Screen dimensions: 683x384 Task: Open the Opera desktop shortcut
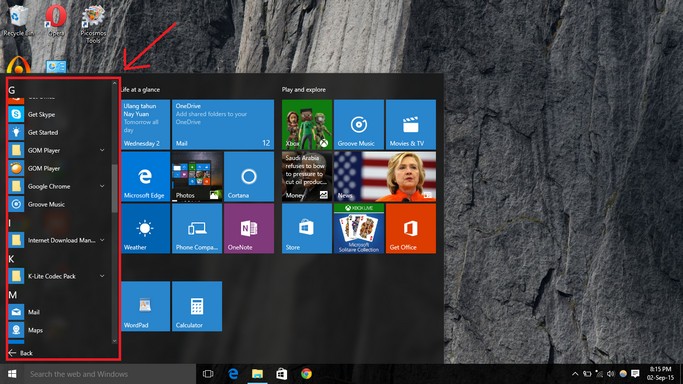(x=56, y=20)
